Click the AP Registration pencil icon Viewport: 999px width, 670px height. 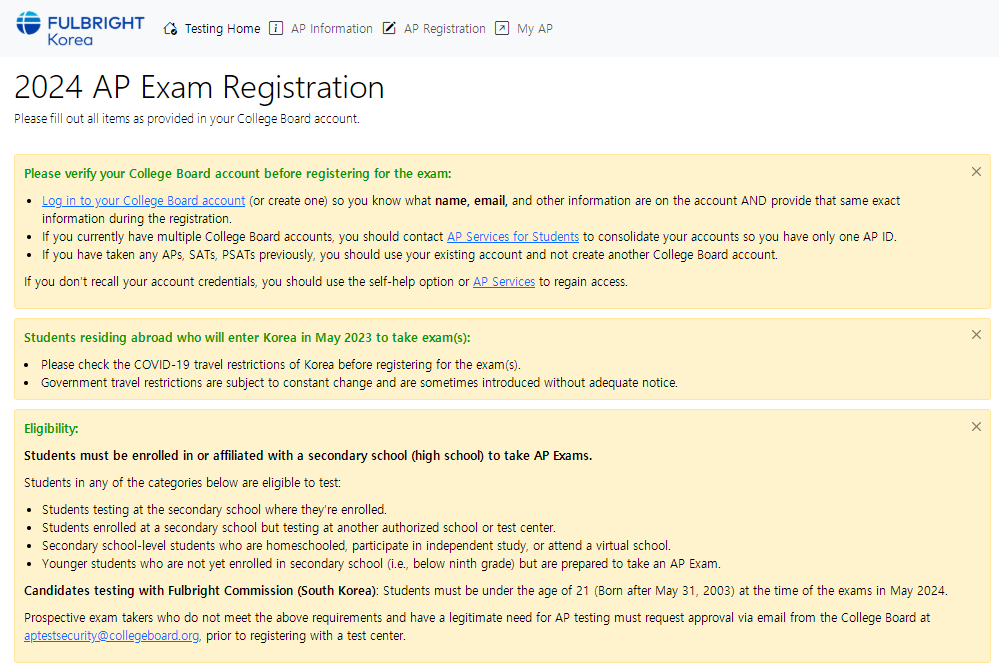coord(389,29)
